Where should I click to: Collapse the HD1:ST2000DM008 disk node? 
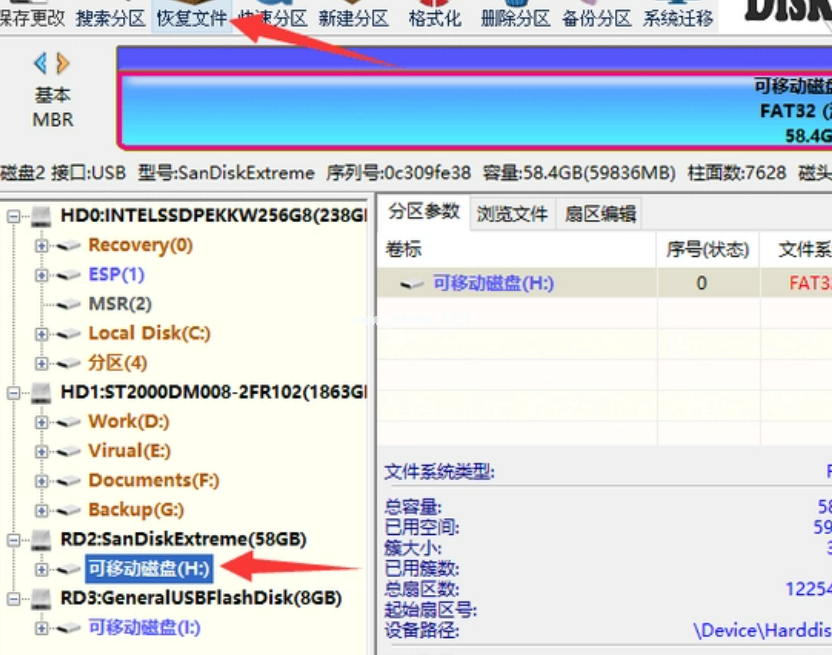click(x=14, y=393)
